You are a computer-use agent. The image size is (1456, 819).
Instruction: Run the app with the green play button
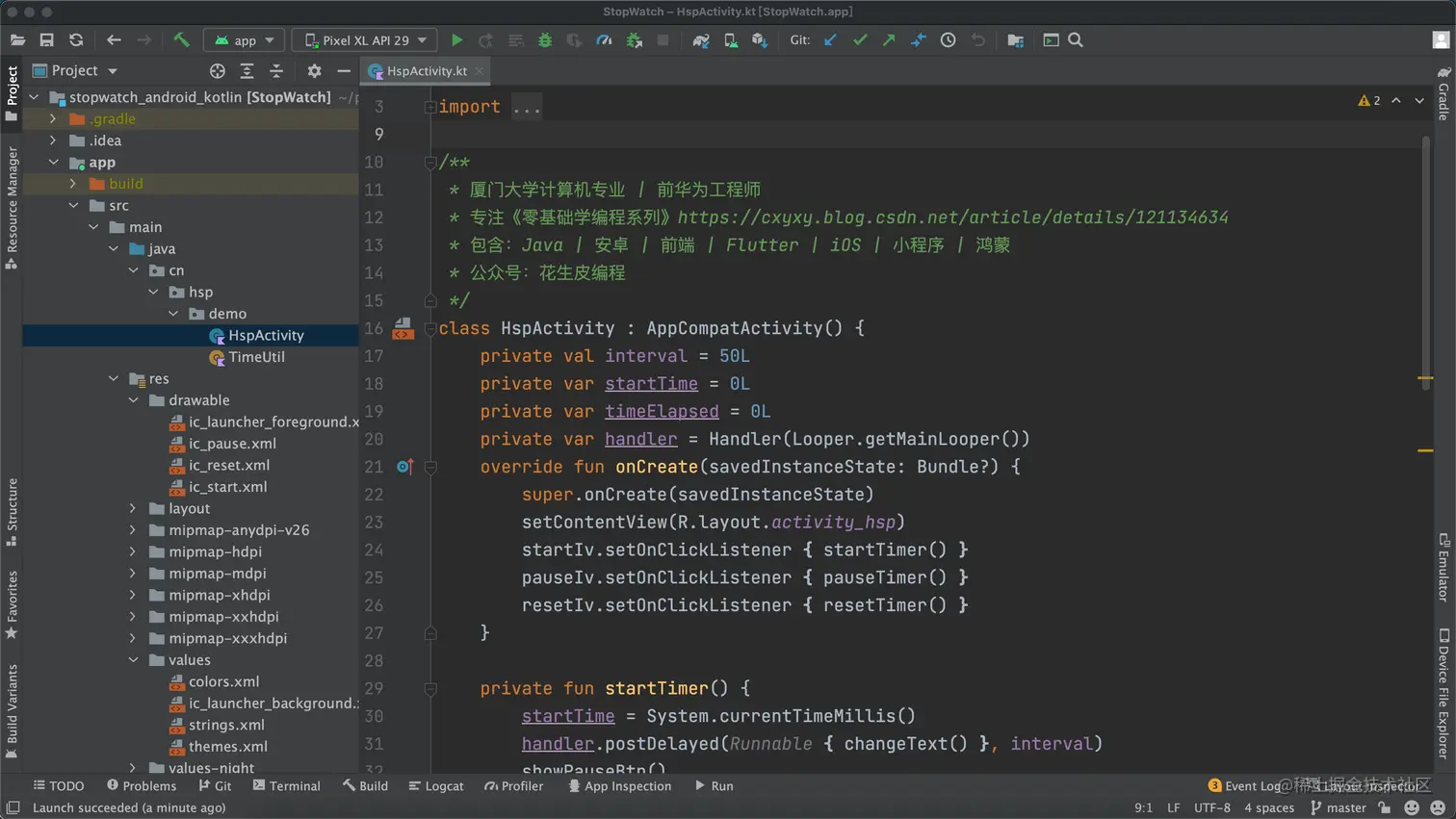click(x=456, y=40)
